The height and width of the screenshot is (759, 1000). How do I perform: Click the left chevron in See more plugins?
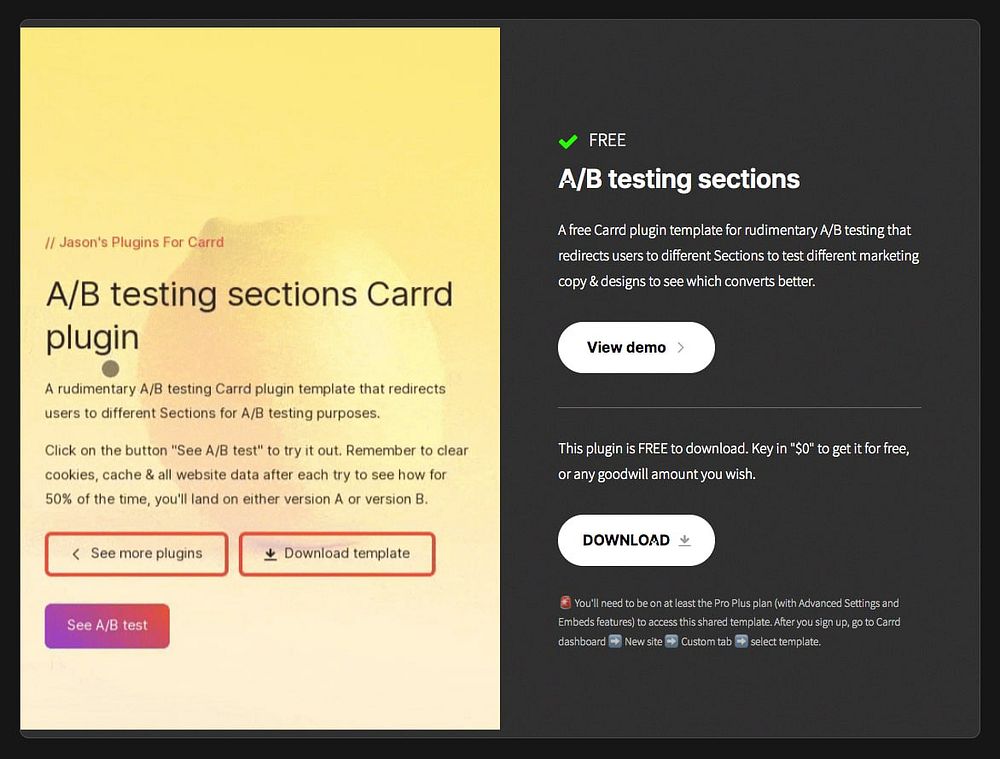[75, 554]
